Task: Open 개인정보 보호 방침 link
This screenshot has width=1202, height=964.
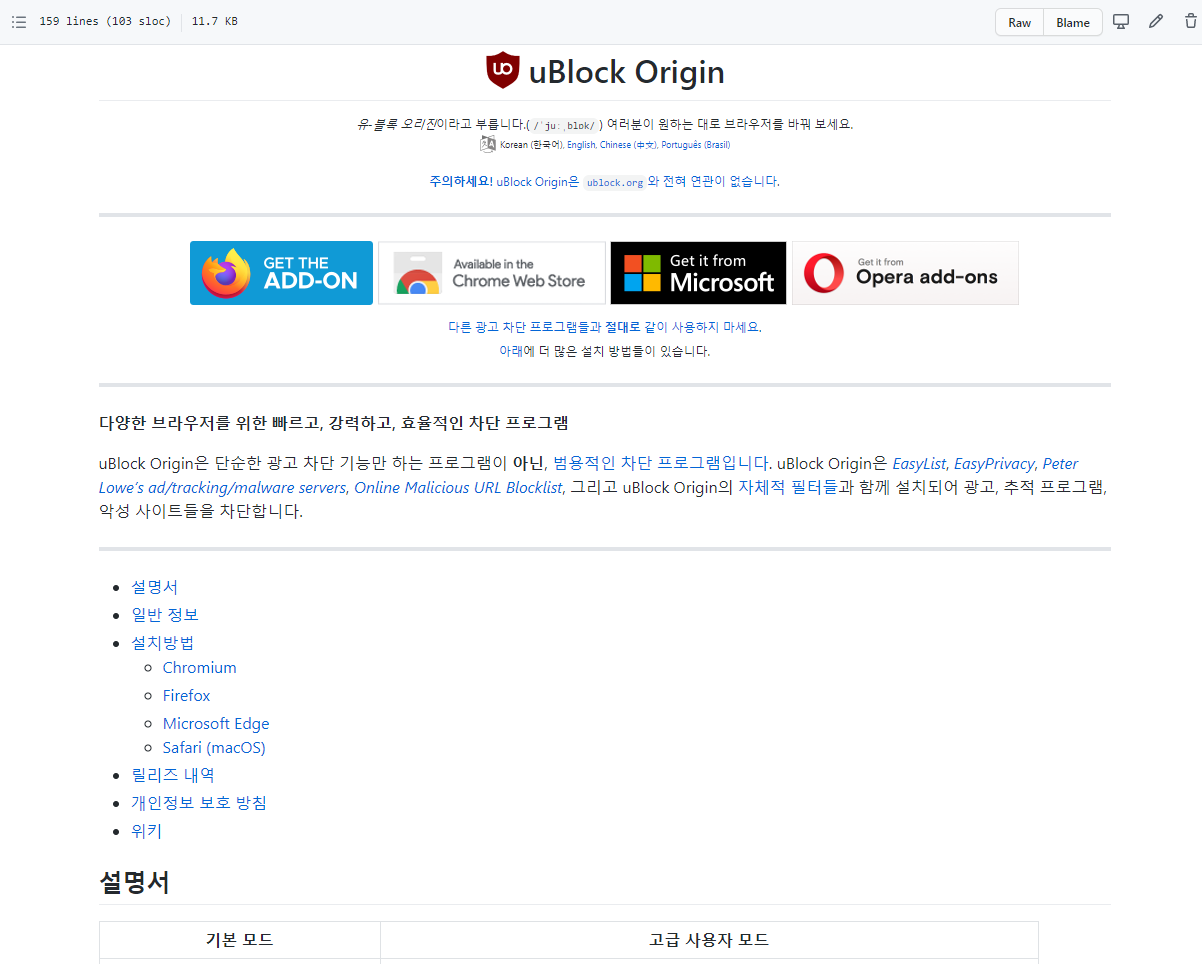Action: pyautogui.click(x=199, y=802)
